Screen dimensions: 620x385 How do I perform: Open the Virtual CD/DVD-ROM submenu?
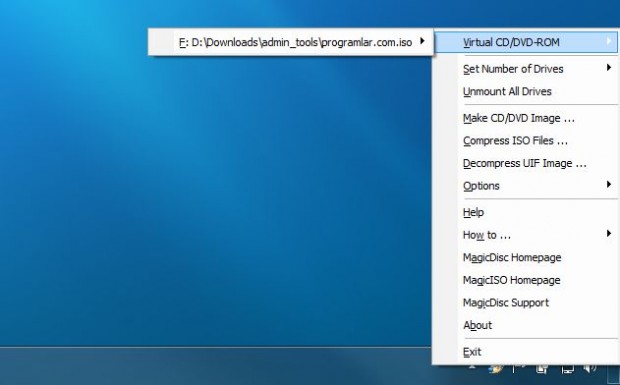coord(526,42)
